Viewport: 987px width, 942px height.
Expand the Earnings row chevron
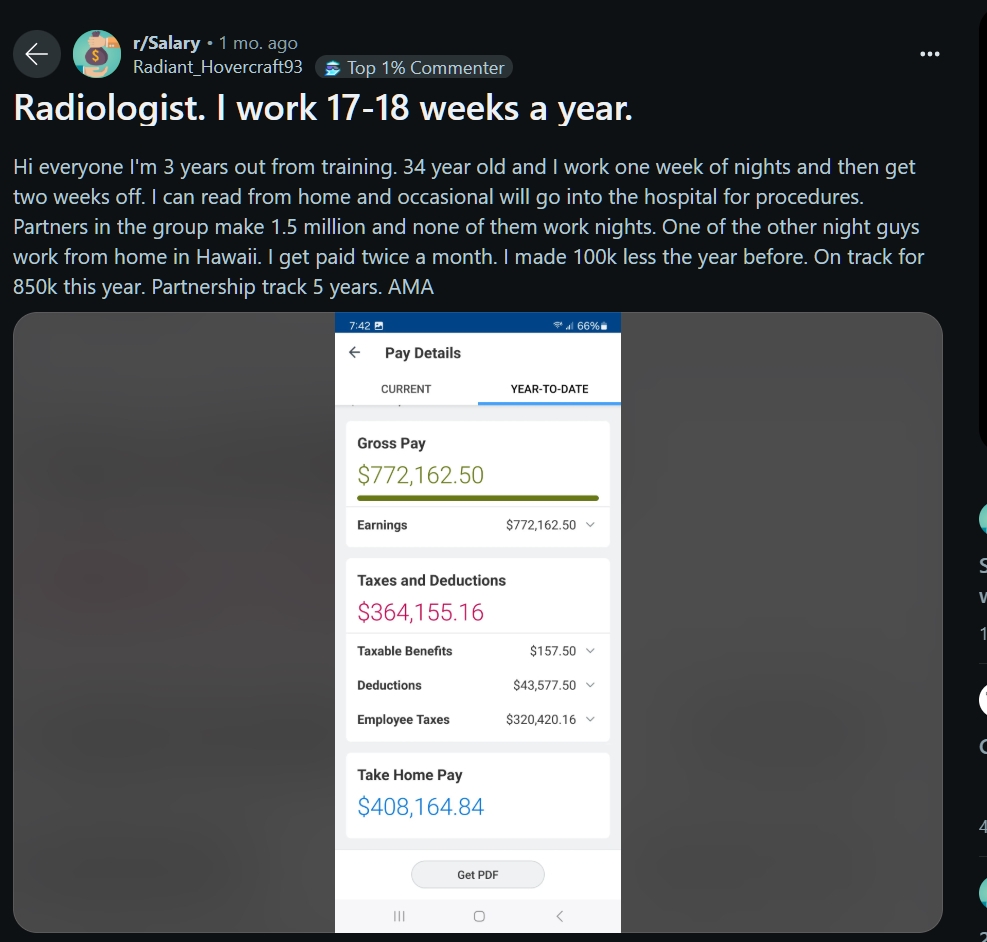click(x=590, y=524)
